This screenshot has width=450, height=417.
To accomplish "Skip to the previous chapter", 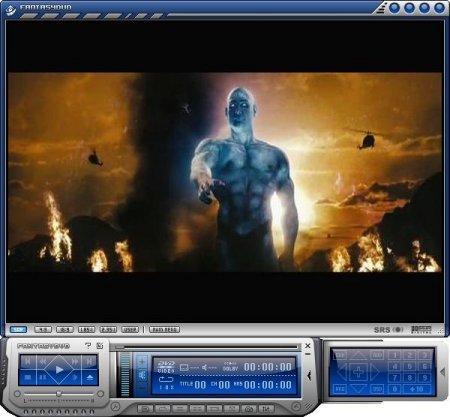I will 28,361.
